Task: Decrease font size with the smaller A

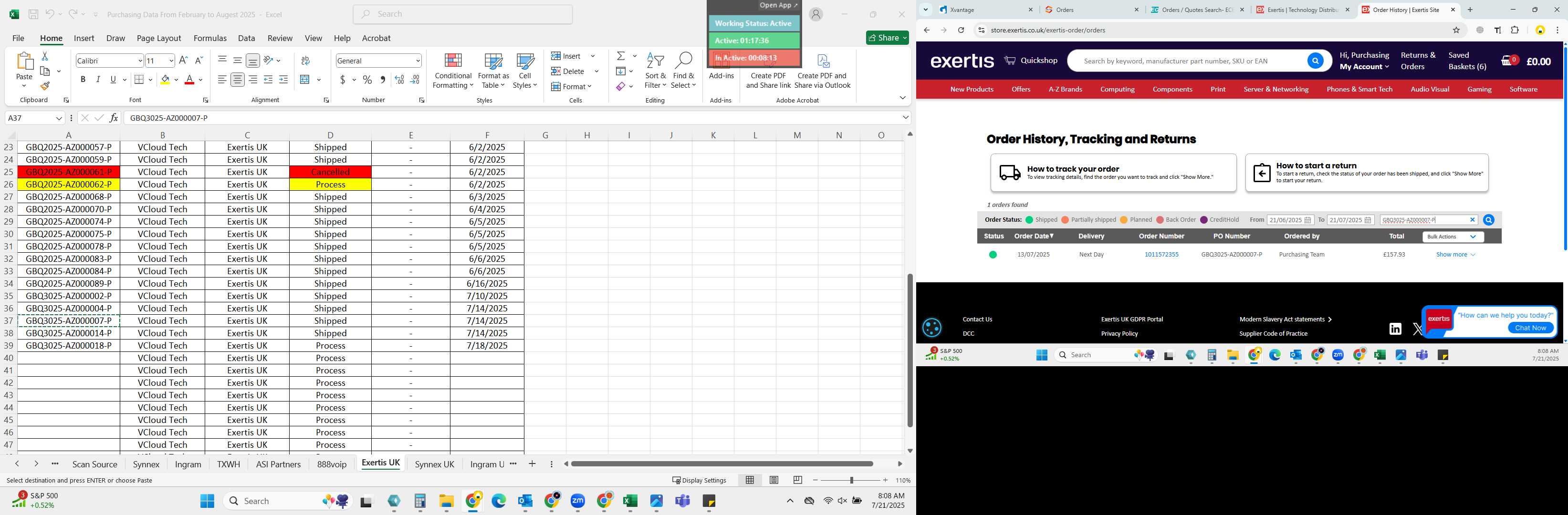Action: (199, 60)
